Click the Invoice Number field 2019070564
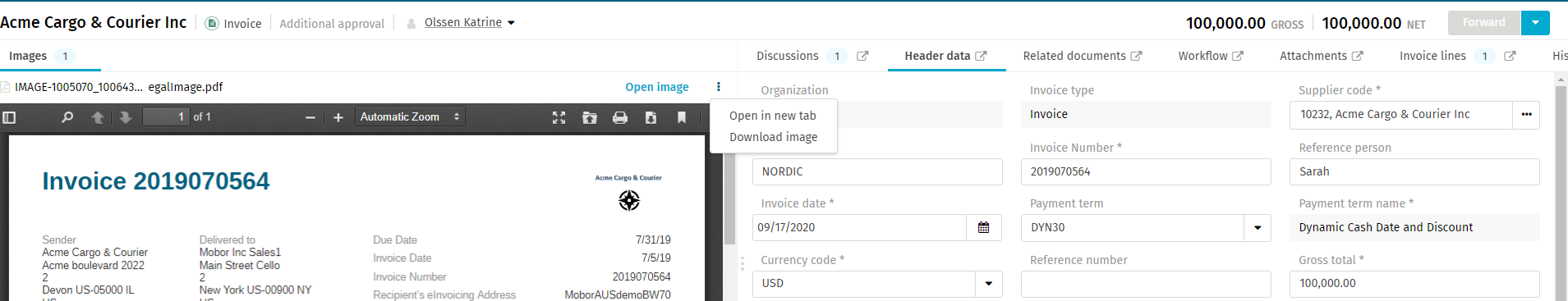The height and width of the screenshot is (301, 1568). point(1146,171)
